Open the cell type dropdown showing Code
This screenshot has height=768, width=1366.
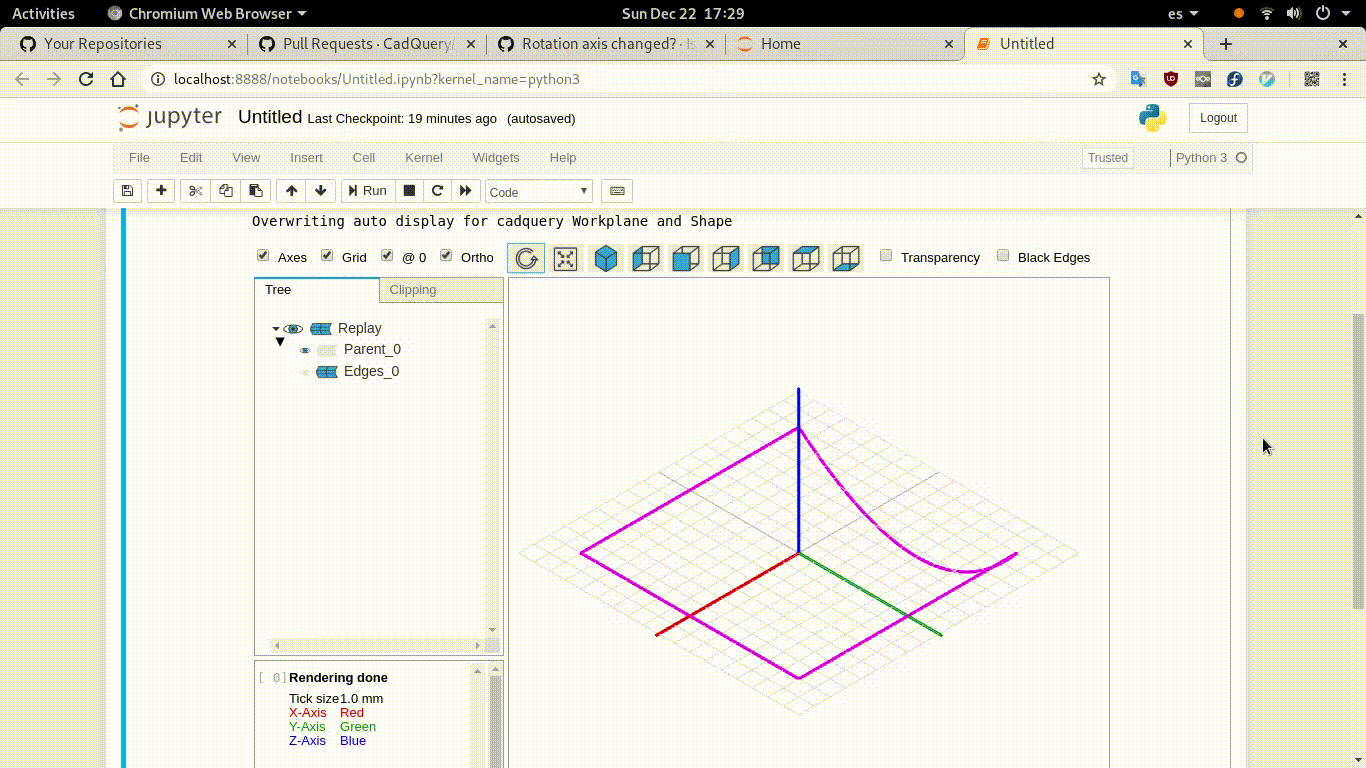coord(537,191)
